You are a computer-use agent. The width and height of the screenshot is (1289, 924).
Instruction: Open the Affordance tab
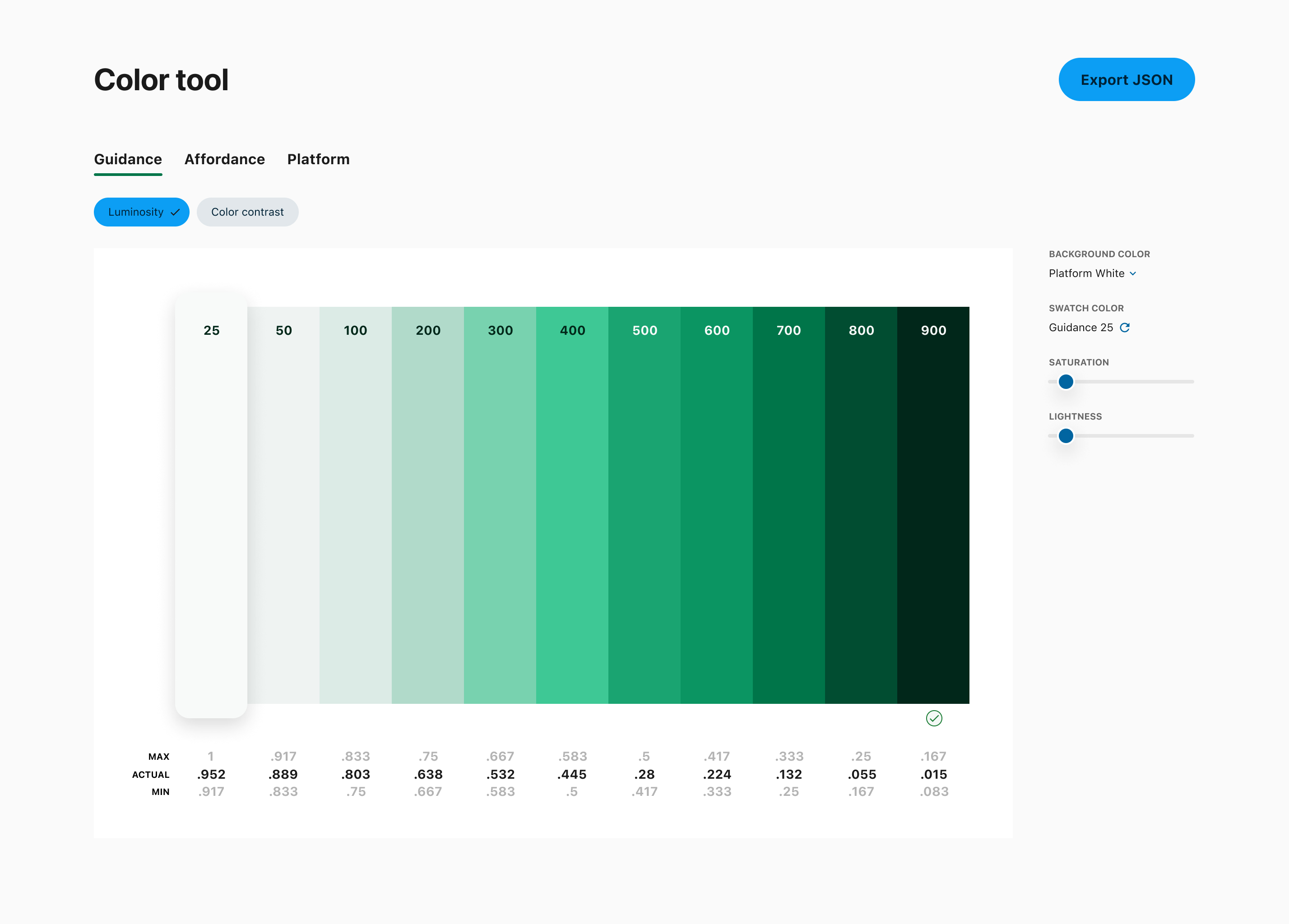coord(224,160)
